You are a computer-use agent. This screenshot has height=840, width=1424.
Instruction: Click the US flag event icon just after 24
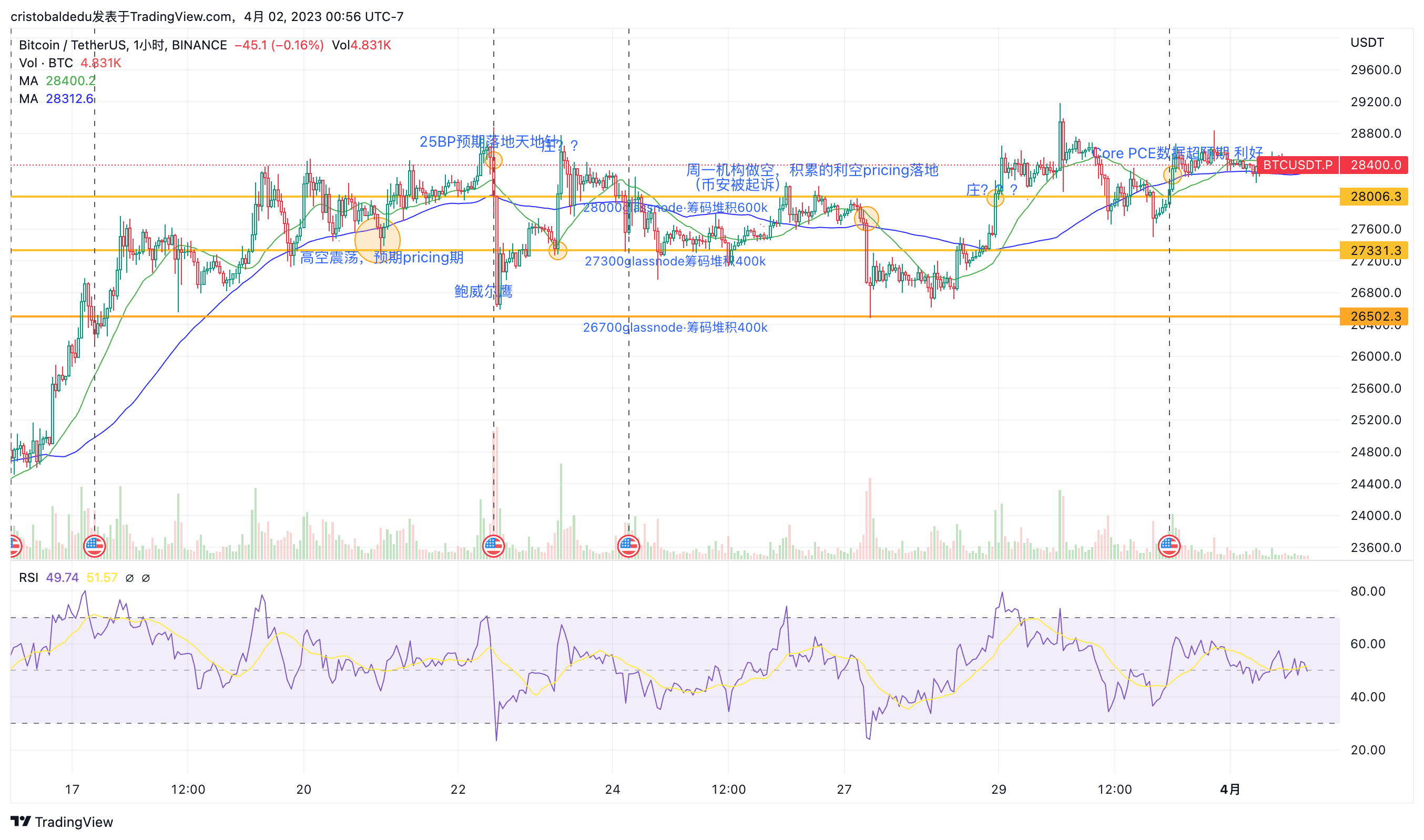click(628, 546)
